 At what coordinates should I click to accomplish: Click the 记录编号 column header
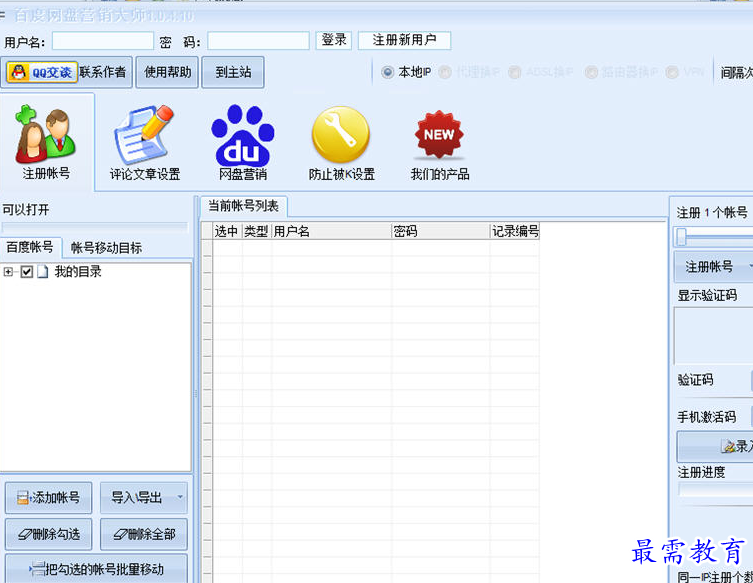pyautogui.click(x=515, y=231)
